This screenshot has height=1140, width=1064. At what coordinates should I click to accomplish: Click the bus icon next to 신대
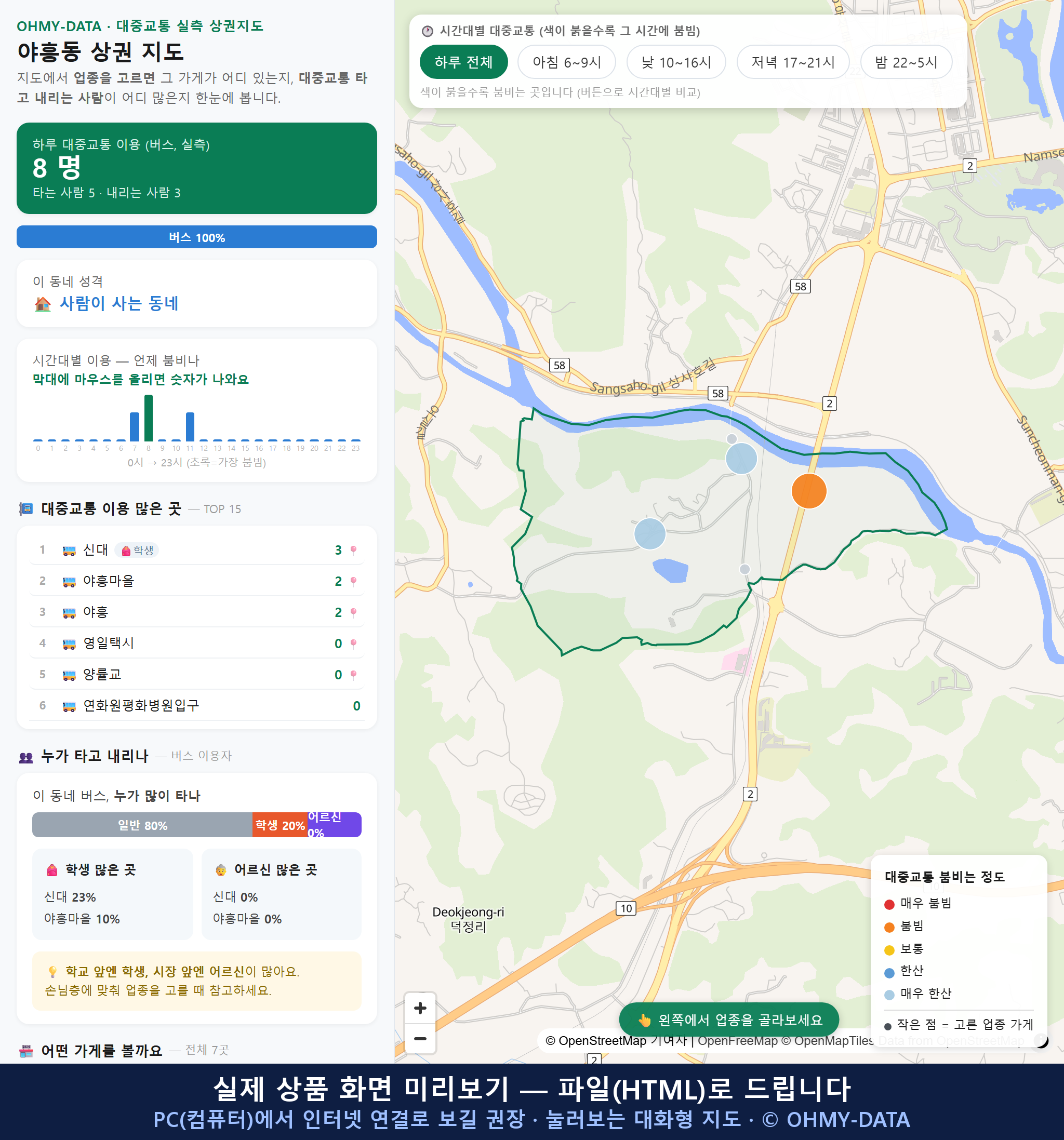coord(69,551)
